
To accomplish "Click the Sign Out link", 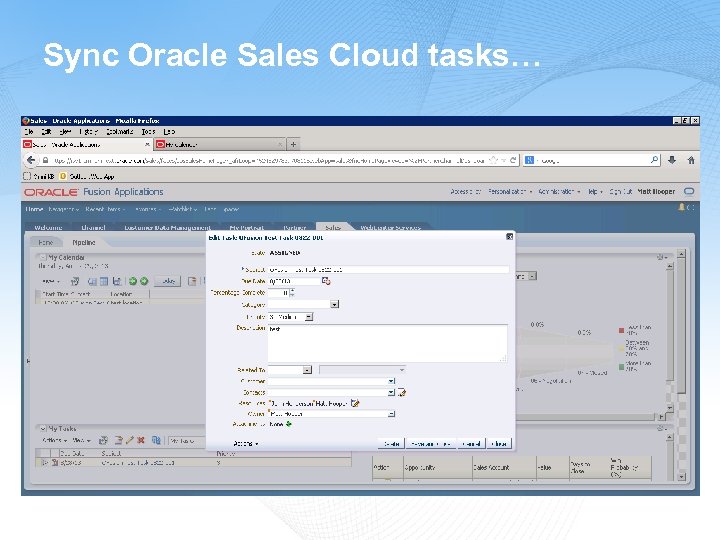I will (x=621, y=191).
